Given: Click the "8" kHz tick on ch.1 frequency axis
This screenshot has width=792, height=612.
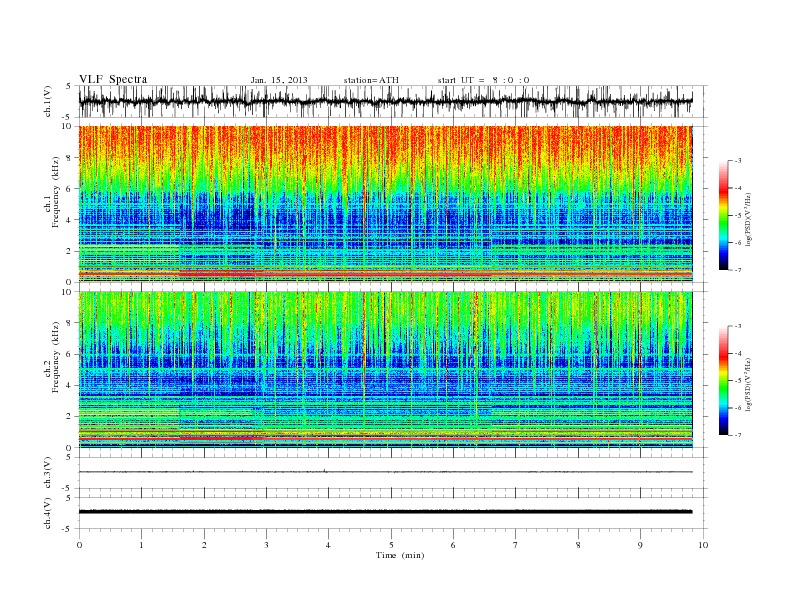Looking at the screenshot, I should coord(70,158).
